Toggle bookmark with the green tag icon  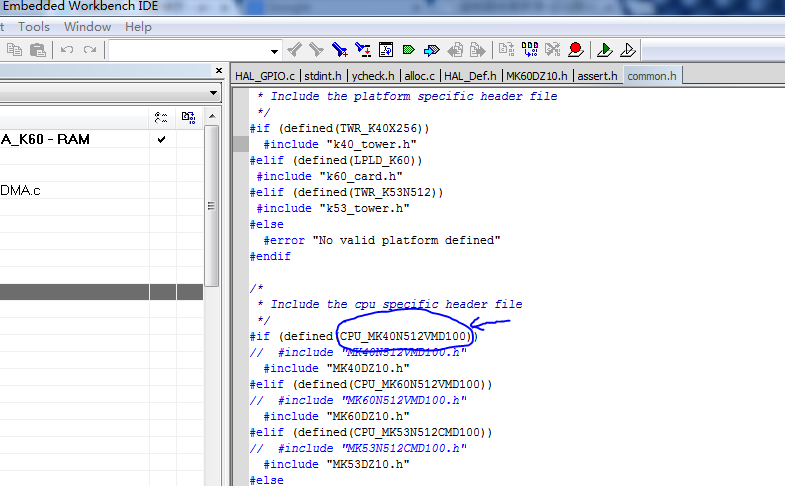[x=409, y=50]
